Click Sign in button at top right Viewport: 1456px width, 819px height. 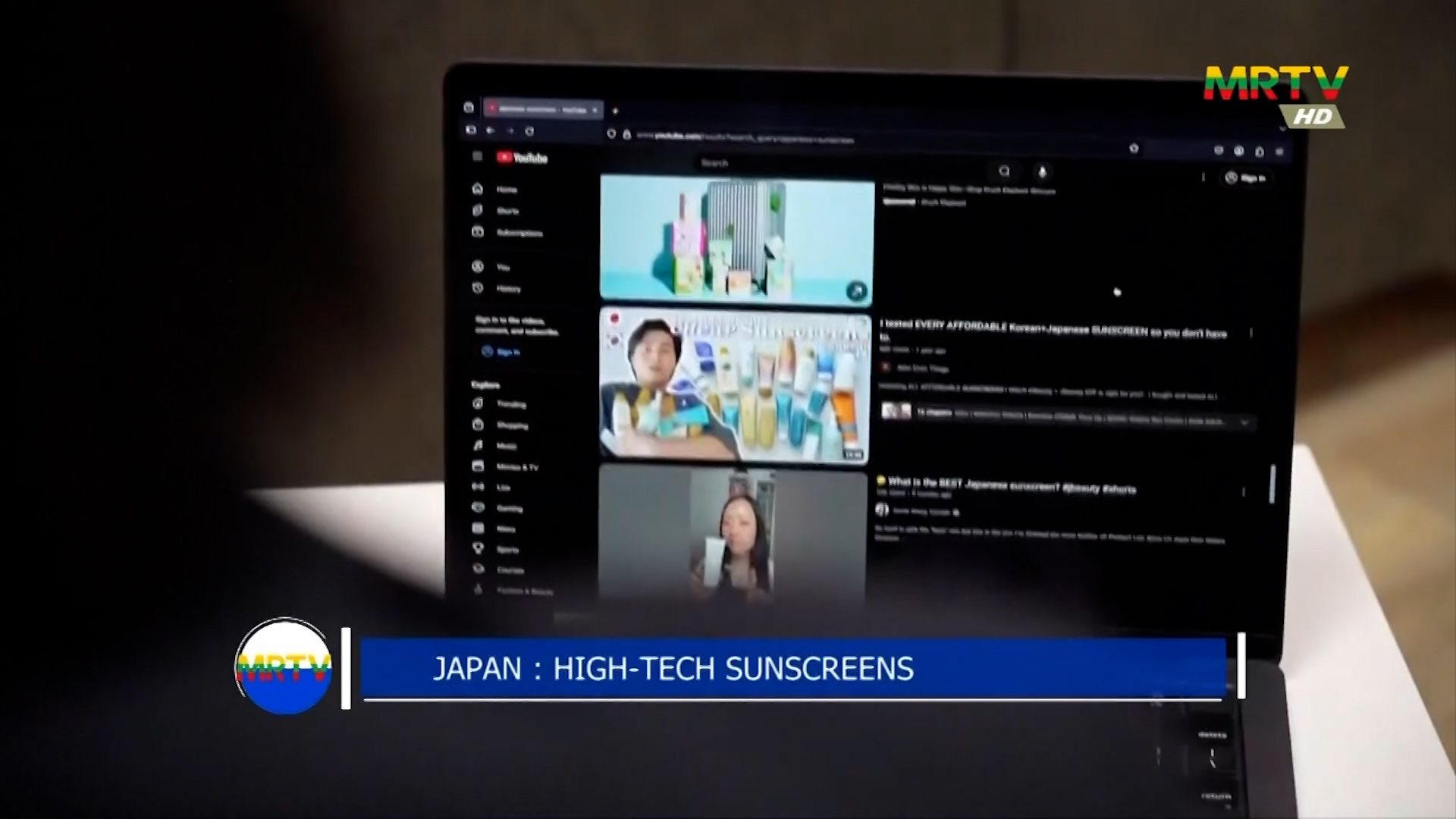tap(1245, 178)
